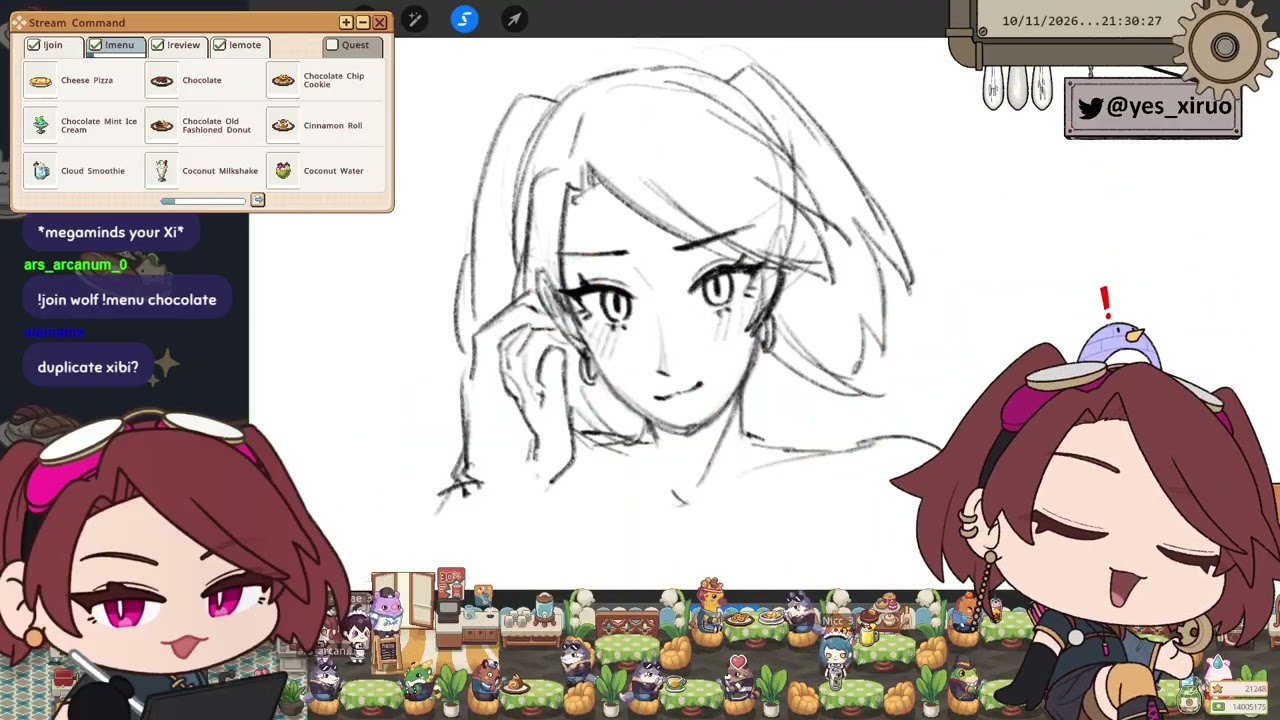The height and width of the screenshot is (720, 1280).
Task: Click 'Cinnamon Roll' text label
Action: 333,126
